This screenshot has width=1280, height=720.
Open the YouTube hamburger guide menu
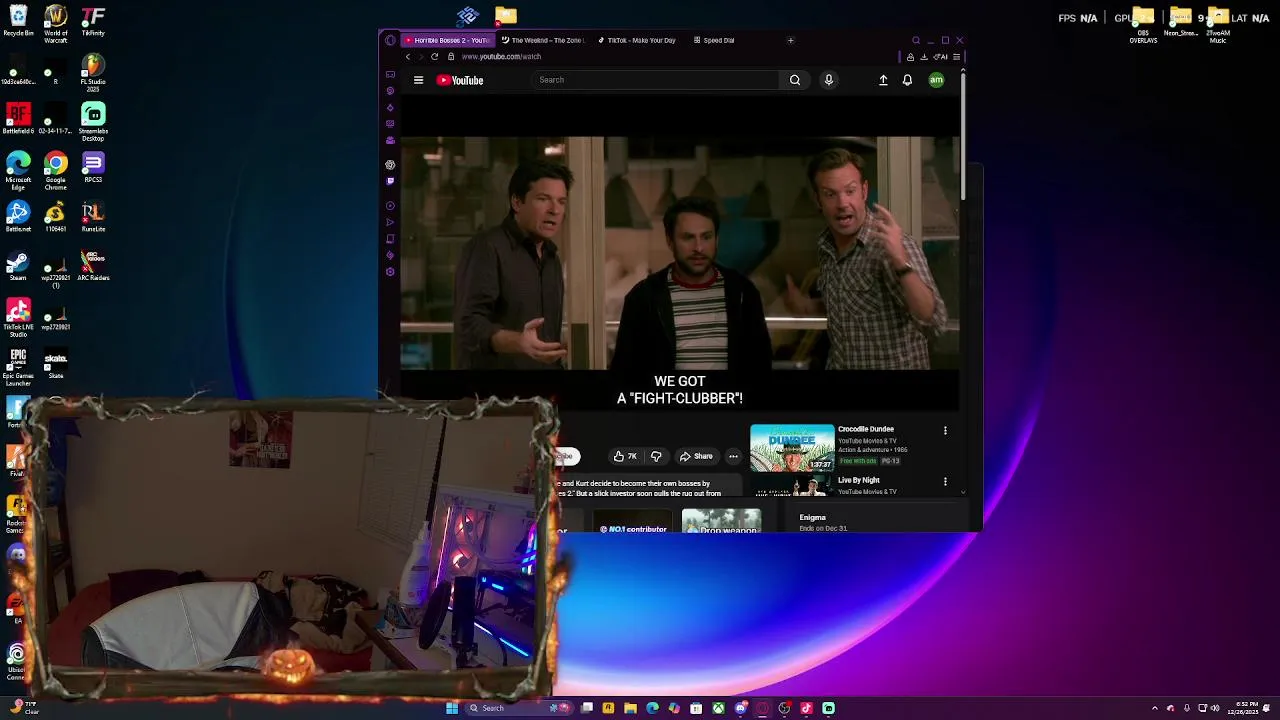[x=418, y=80]
